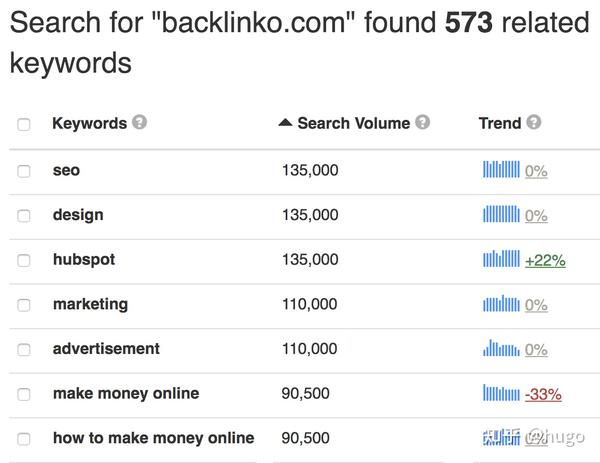View the design trend bar chart

pos(501,214)
